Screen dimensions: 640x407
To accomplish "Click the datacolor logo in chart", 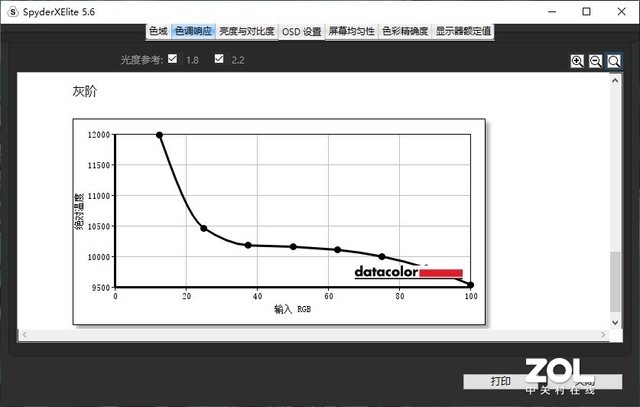I will tap(409, 272).
